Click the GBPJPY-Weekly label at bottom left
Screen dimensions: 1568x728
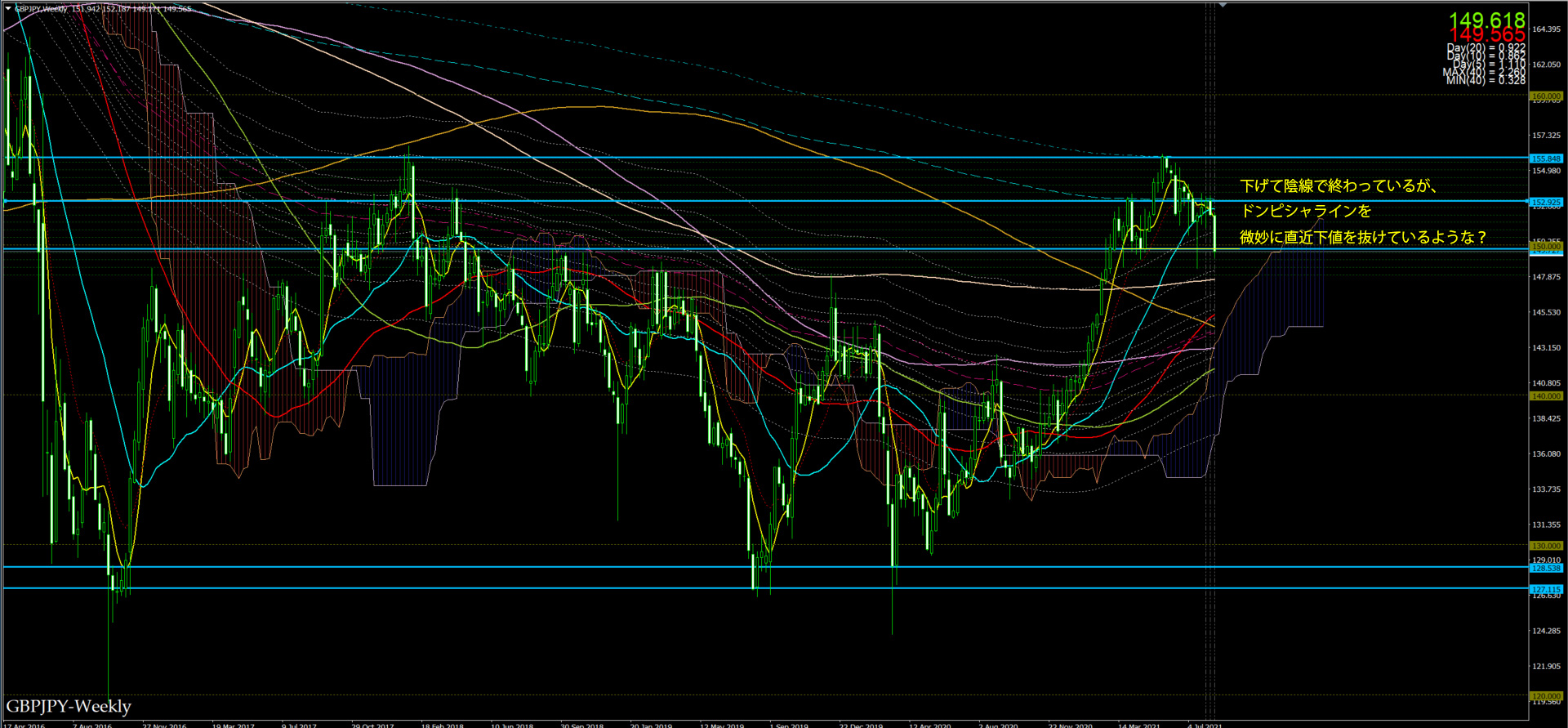[69, 706]
